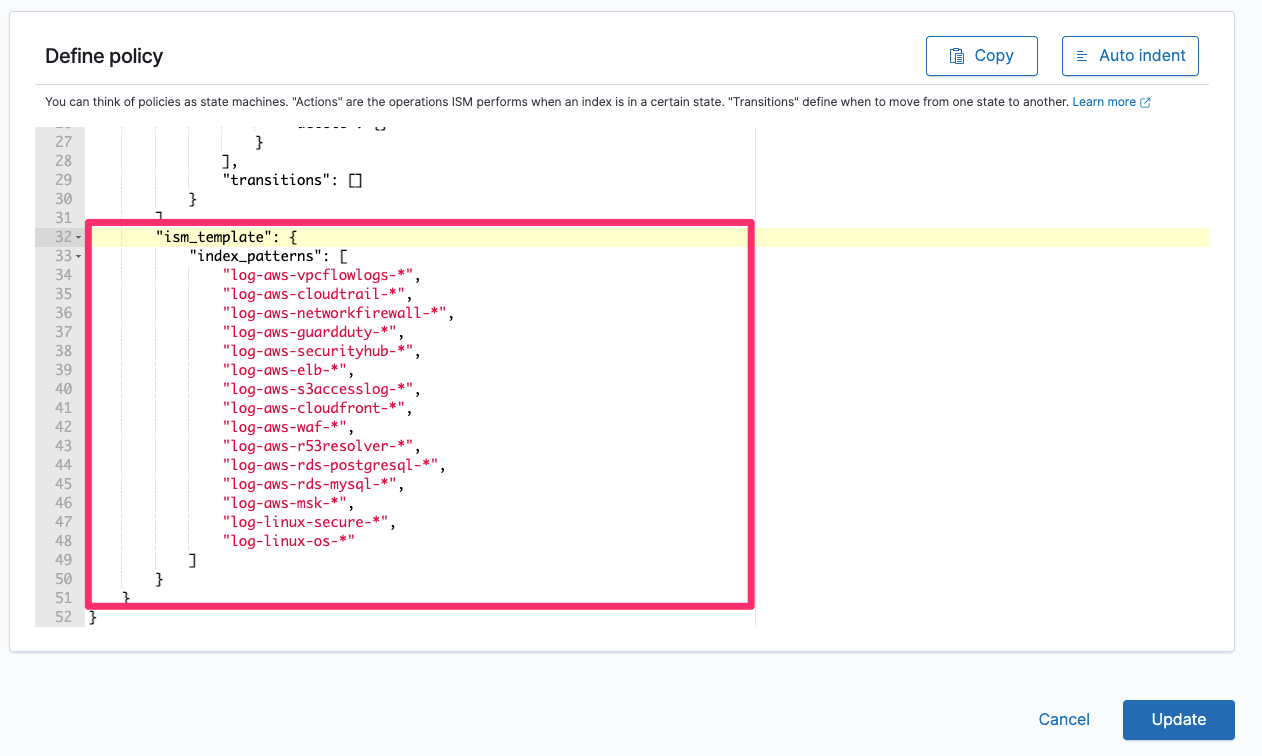Click the "index_patterns" key in editor

coord(256,256)
